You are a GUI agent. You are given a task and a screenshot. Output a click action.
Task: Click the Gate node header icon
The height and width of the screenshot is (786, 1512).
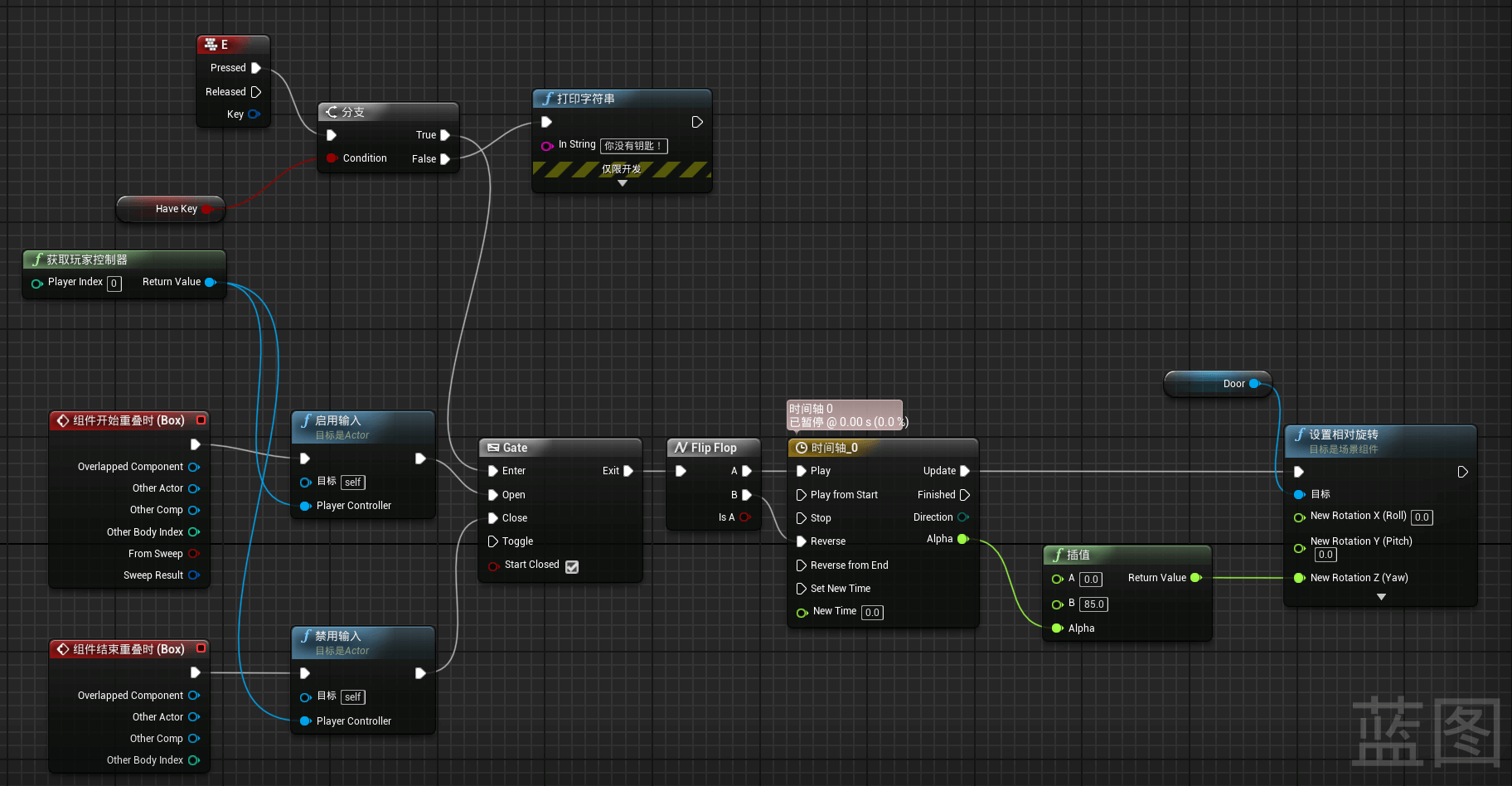[493, 448]
